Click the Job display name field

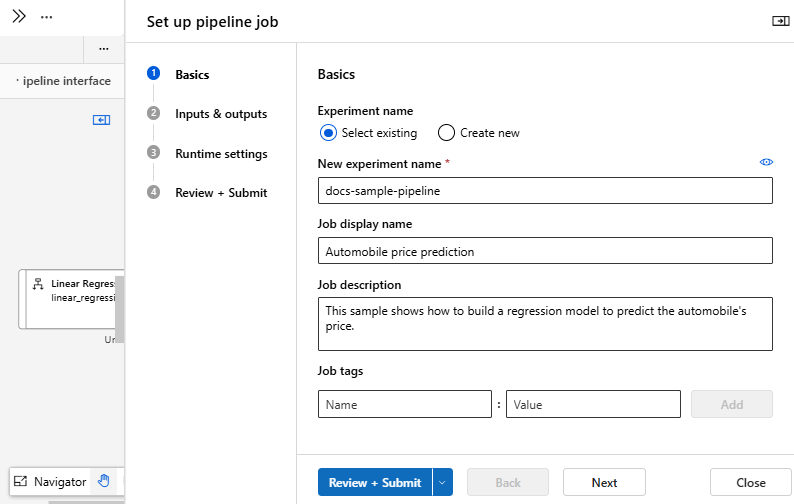point(545,251)
